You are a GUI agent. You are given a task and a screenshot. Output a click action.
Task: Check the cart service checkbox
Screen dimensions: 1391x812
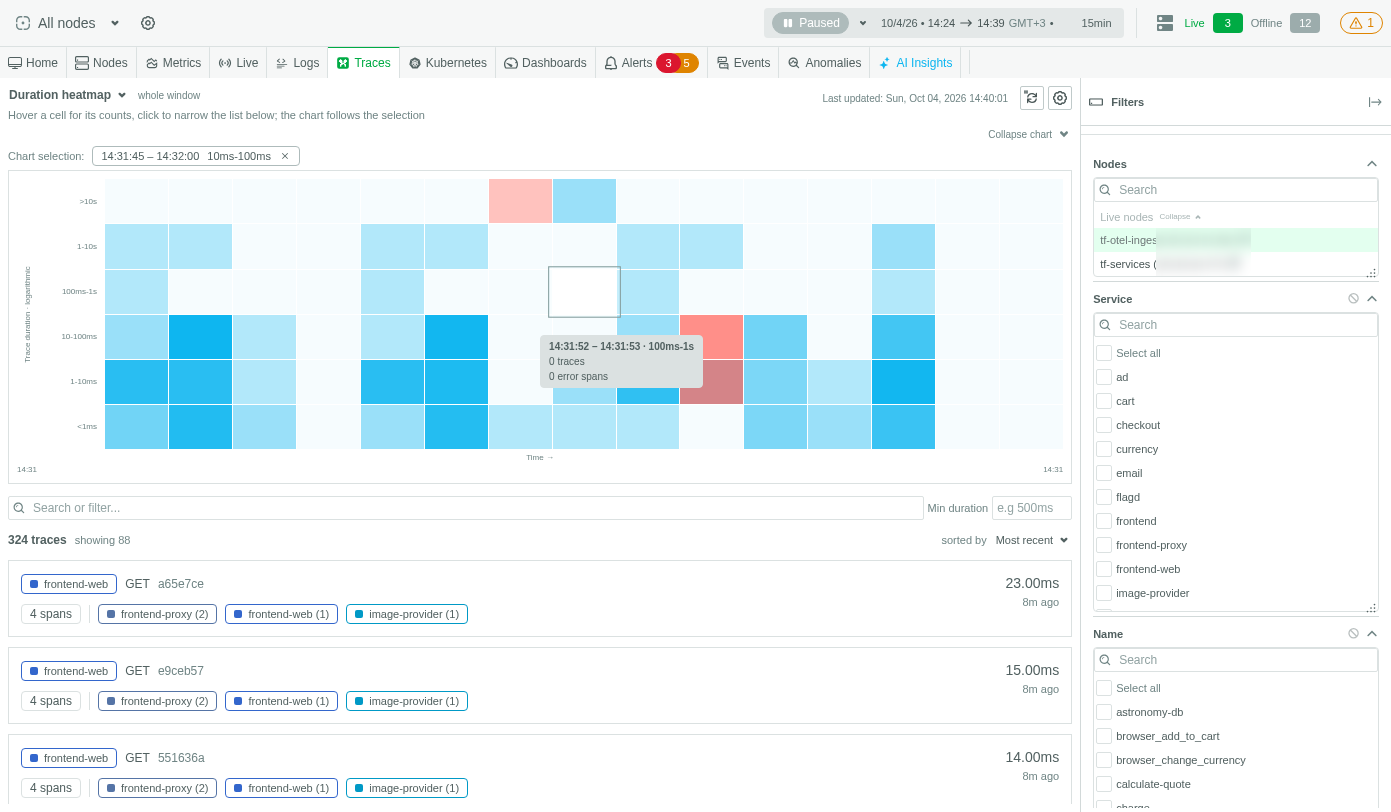(x=1104, y=401)
